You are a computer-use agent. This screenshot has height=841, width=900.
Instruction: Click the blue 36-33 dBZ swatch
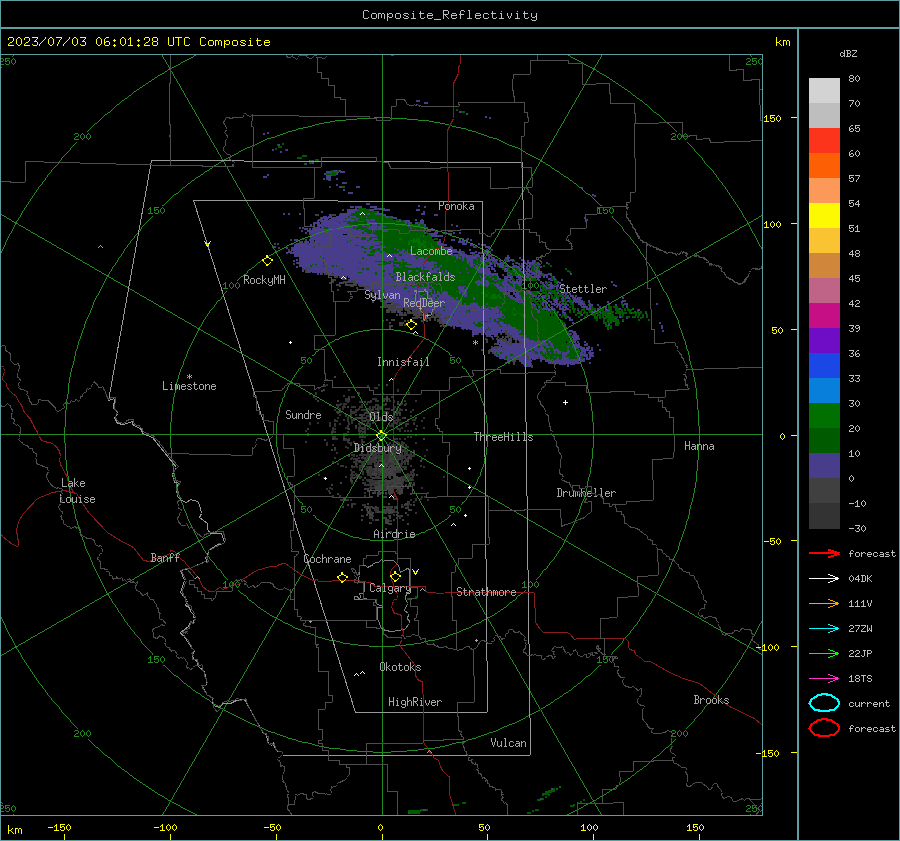824,365
